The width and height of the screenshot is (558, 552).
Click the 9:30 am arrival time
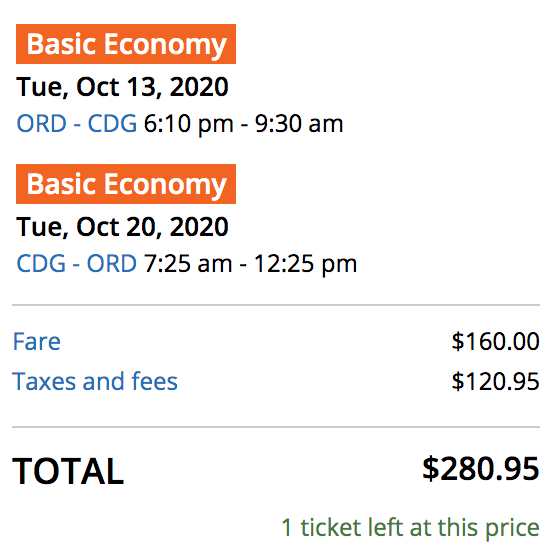pos(299,123)
